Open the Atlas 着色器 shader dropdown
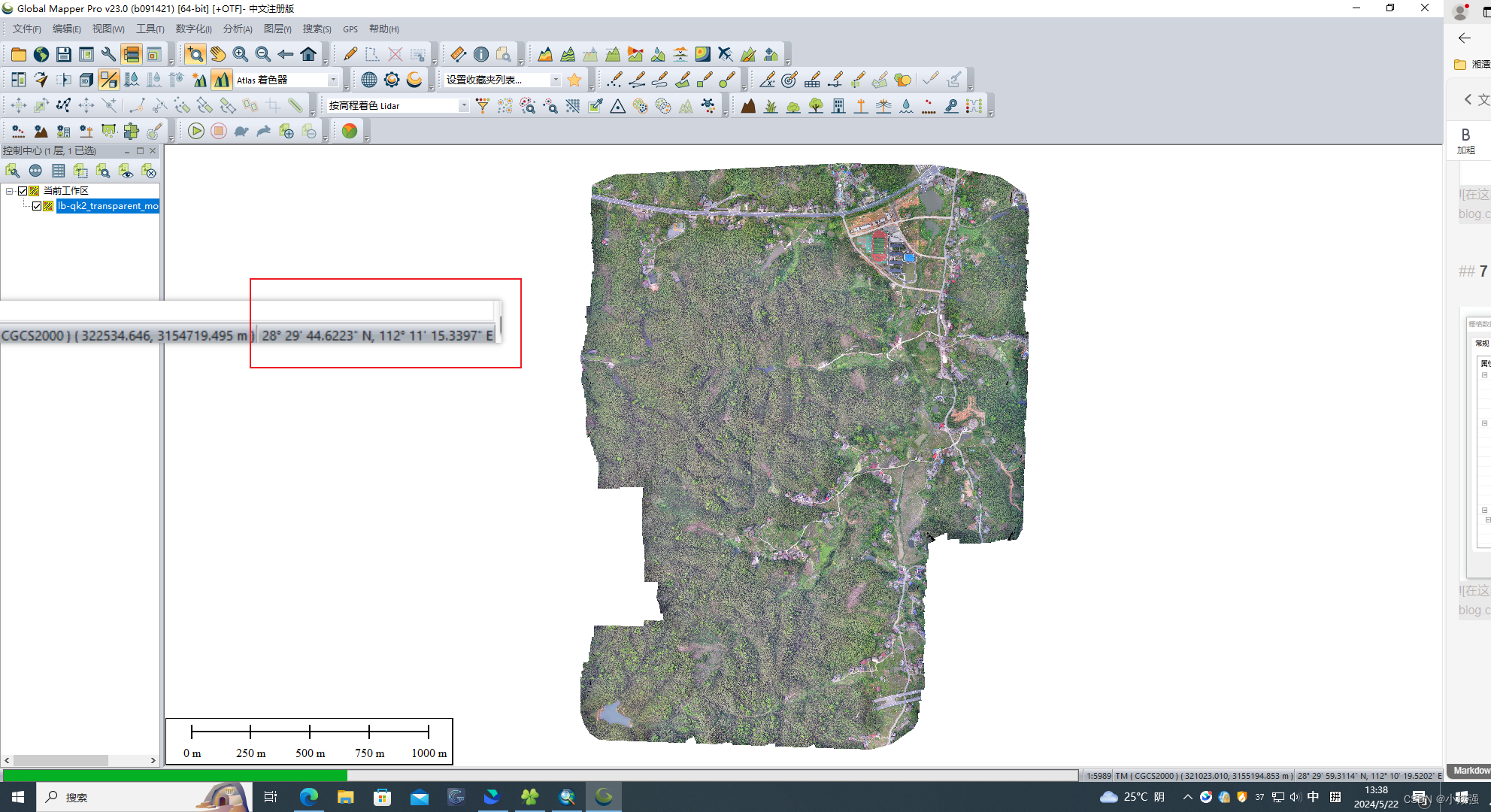The height and width of the screenshot is (812, 1491). [x=333, y=80]
